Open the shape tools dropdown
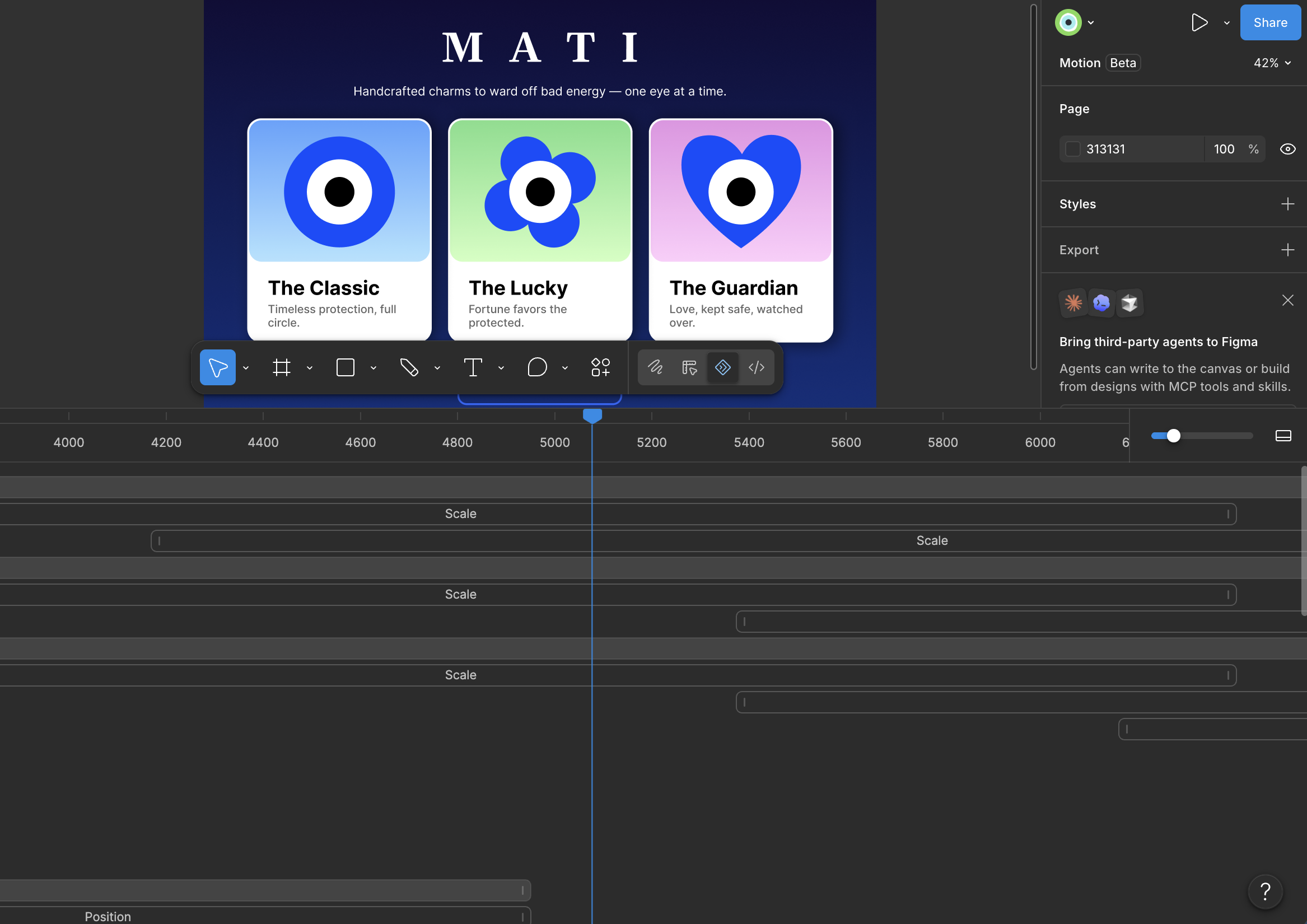The width and height of the screenshot is (1307, 924). (374, 368)
